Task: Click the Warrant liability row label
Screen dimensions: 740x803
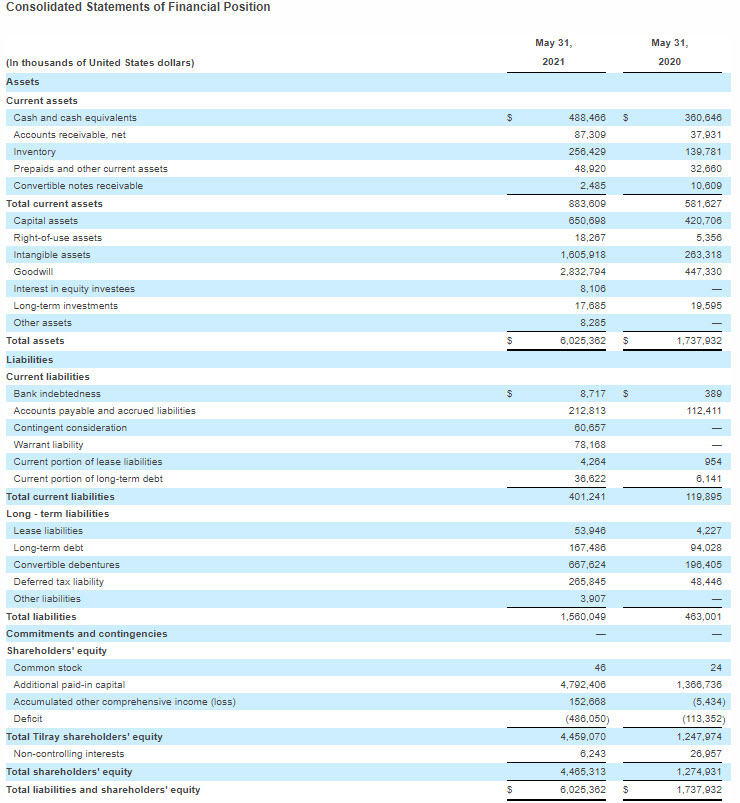Action: point(48,445)
